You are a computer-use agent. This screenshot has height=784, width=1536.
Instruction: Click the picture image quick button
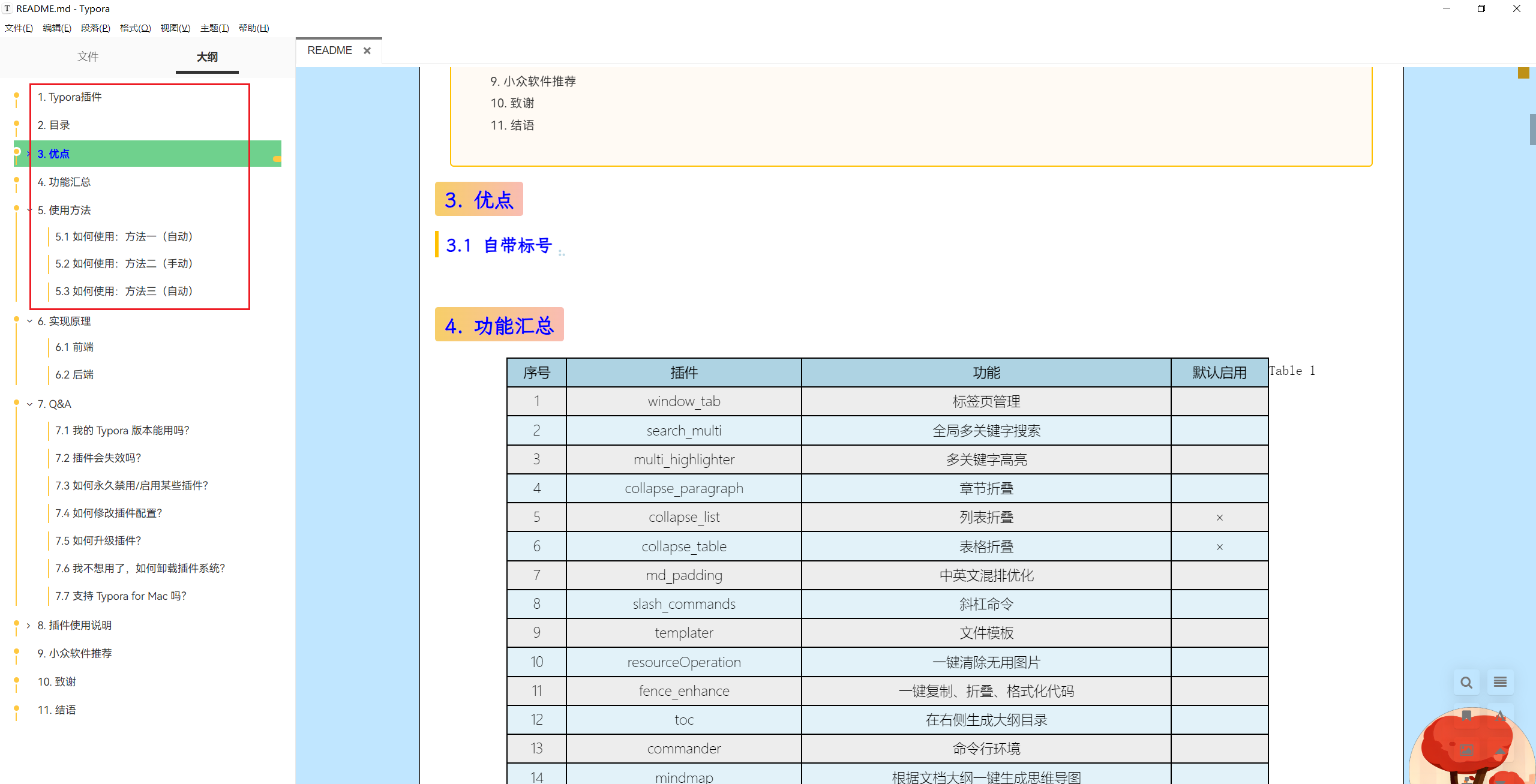pos(1466,750)
